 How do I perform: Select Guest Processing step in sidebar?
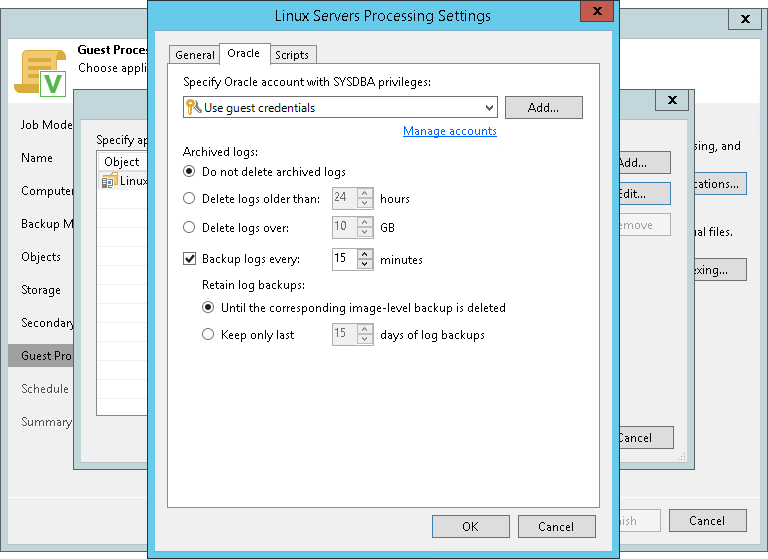[x=41, y=356]
